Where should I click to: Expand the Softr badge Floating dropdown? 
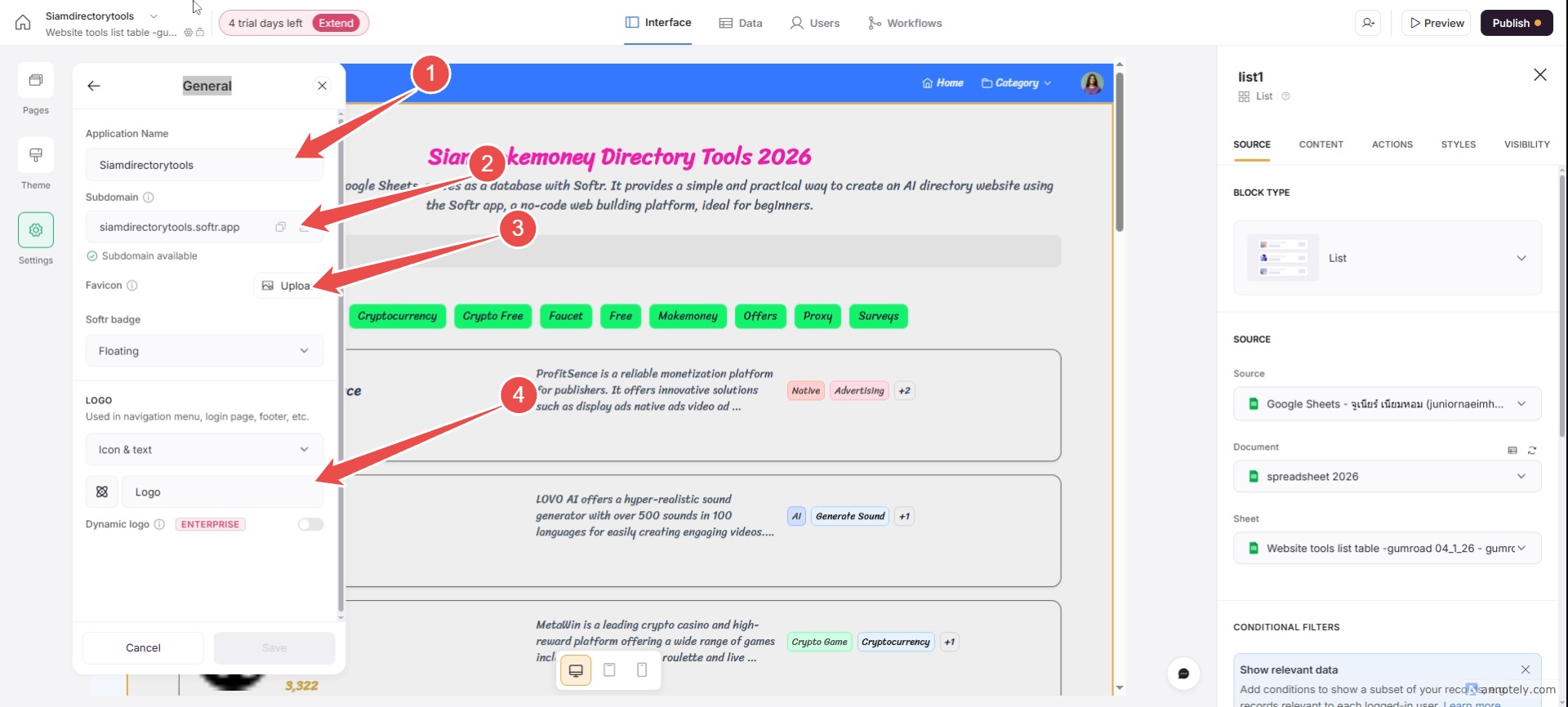pyautogui.click(x=204, y=351)
